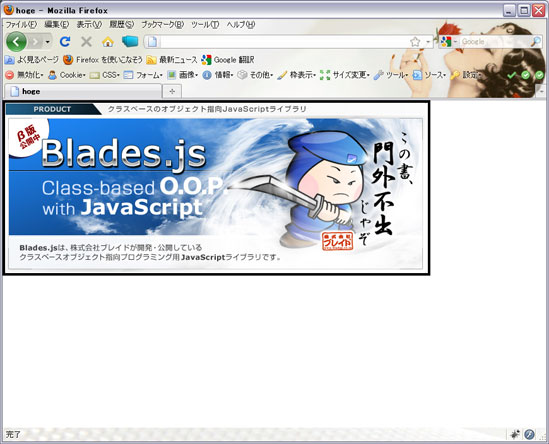This screenshot has height=444, width=549.
Task: Expand the ツール wrench toolbar menu
Action: pos(390,75)
